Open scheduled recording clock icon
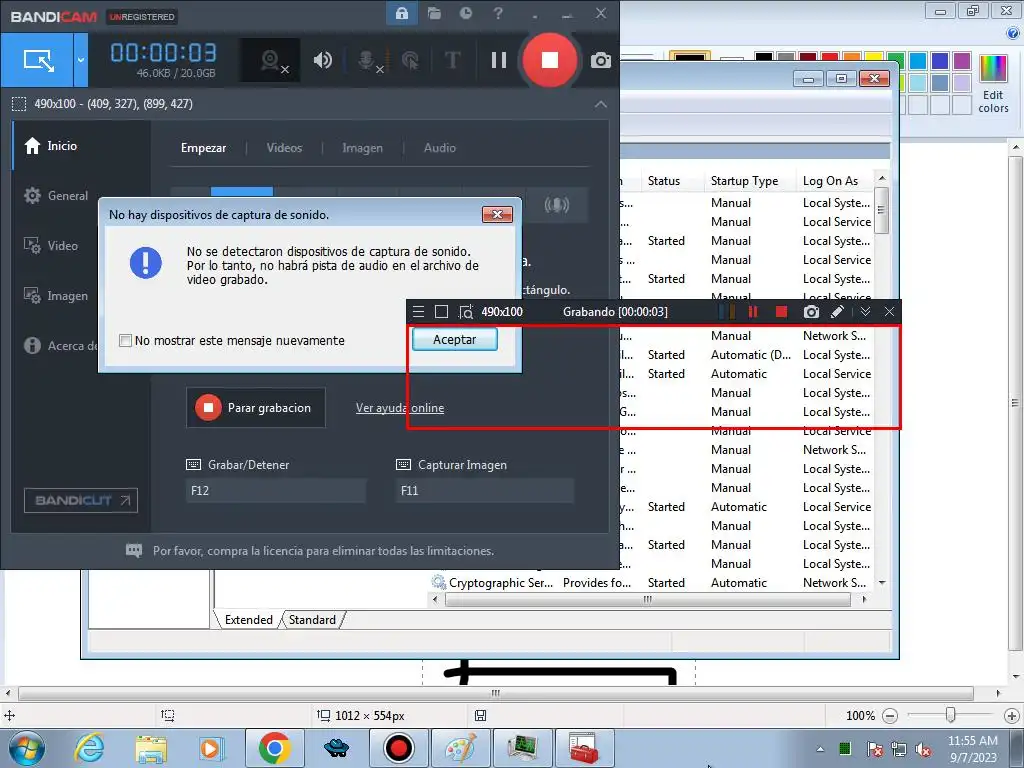Viewport: 1024px width, 768px height. [x=466, y=13]
